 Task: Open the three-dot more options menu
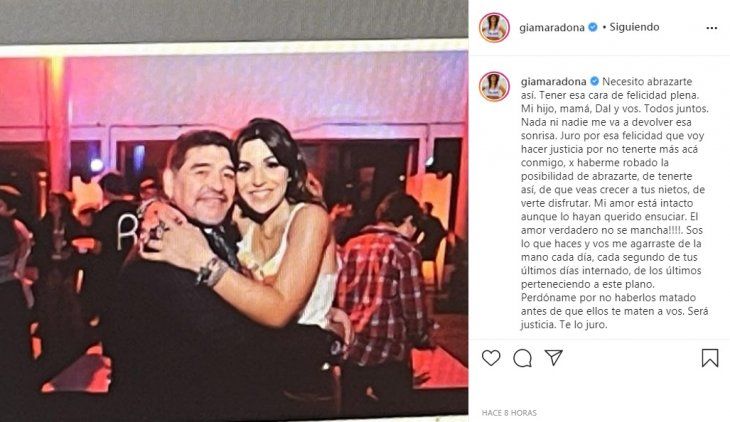pyautogui.click(x=711, y=28)
